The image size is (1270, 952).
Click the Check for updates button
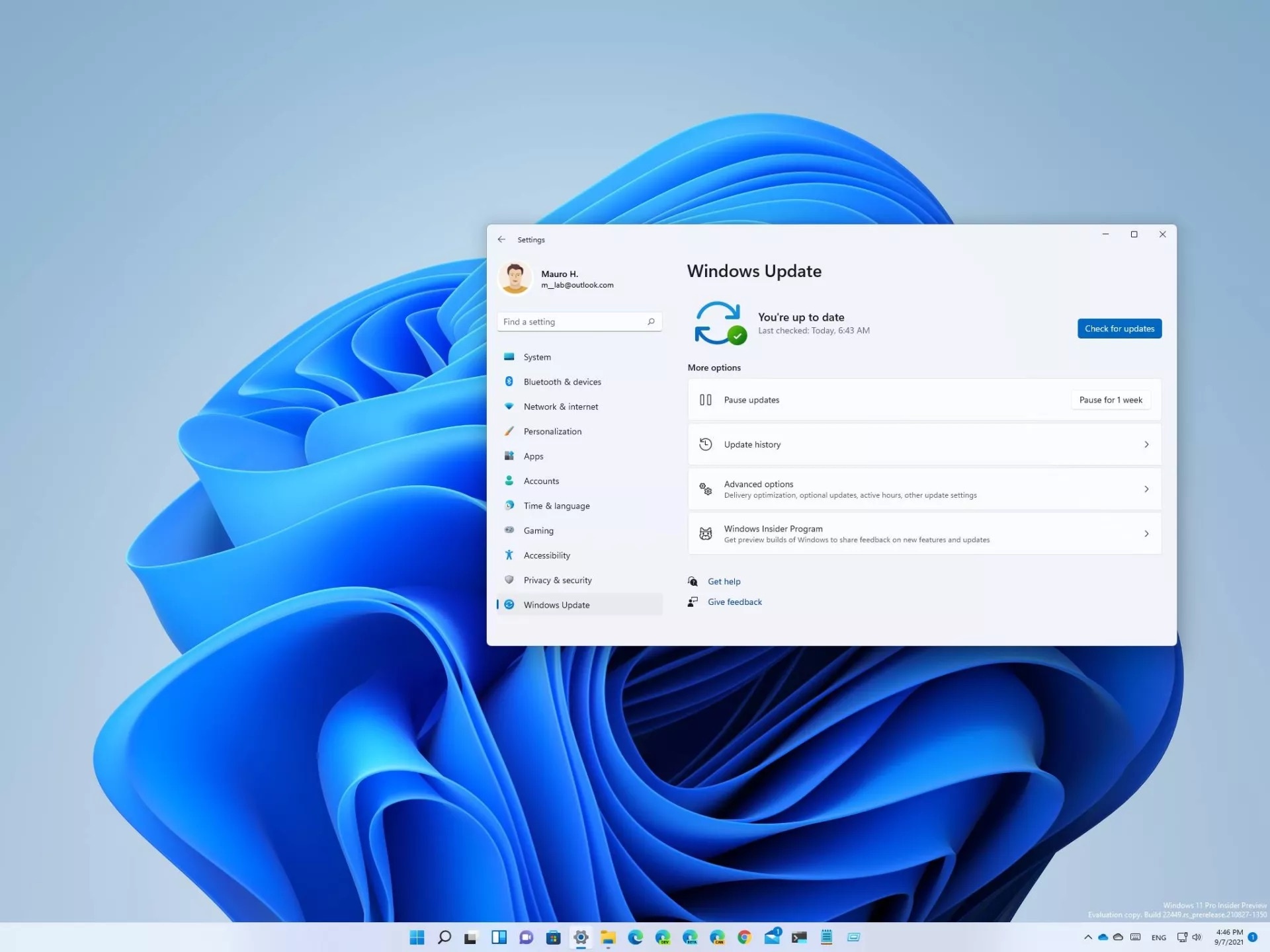1119,329
